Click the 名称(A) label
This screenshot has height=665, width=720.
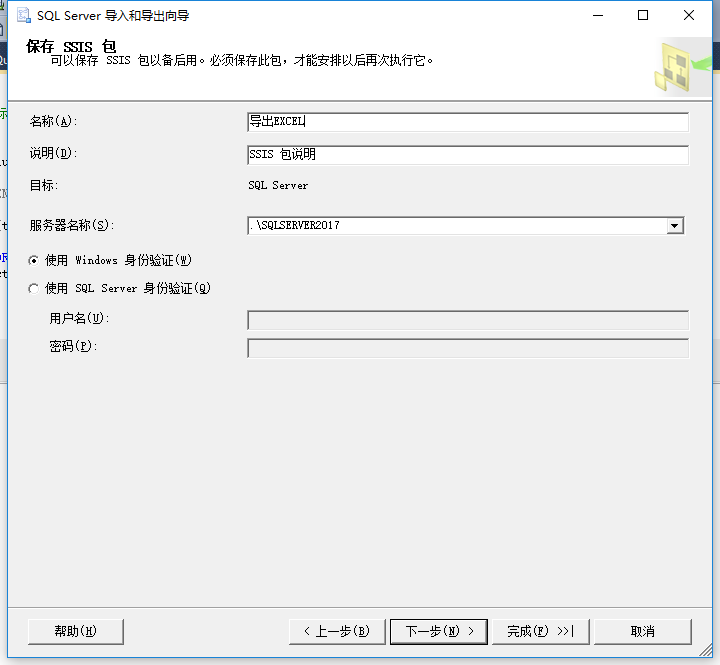[x=53, y=121]
